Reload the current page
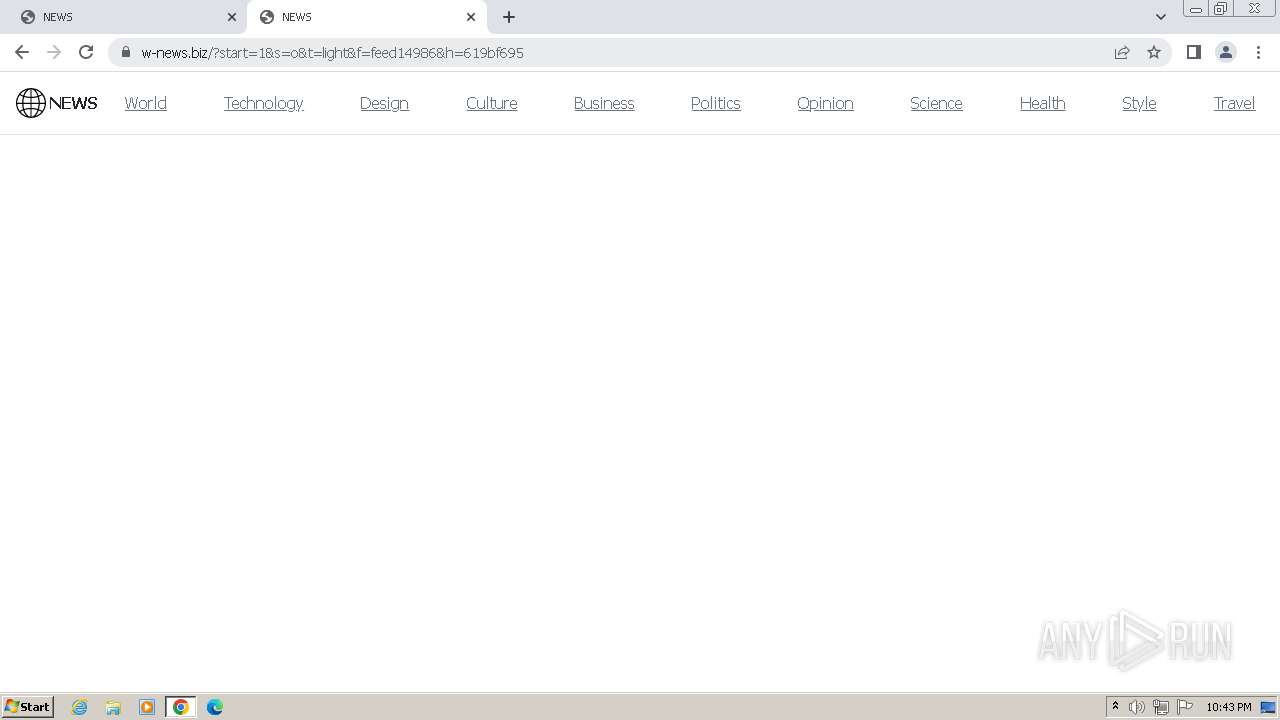The width and height of the screenshot is (1280, 720). [x=86, y=52]
